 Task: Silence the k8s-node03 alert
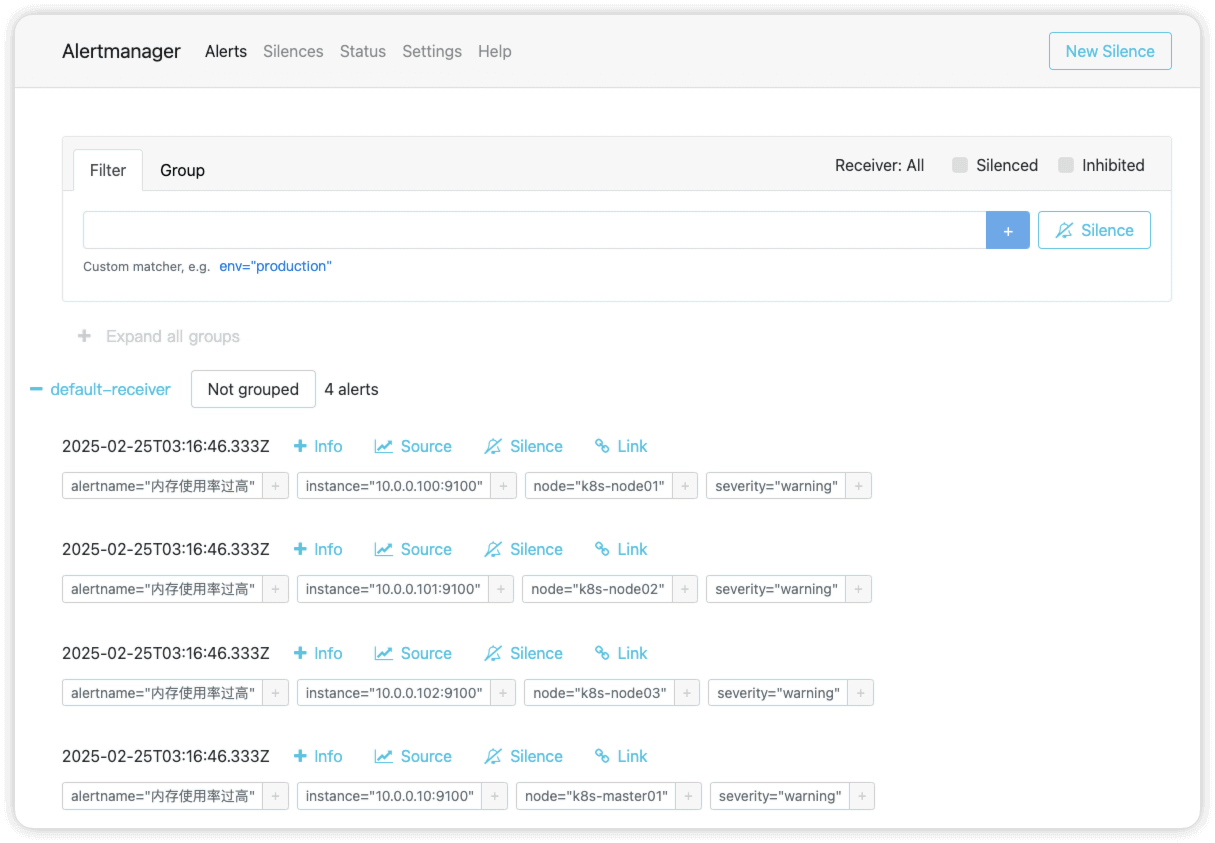pyautogui.click(x=523, y=653)
